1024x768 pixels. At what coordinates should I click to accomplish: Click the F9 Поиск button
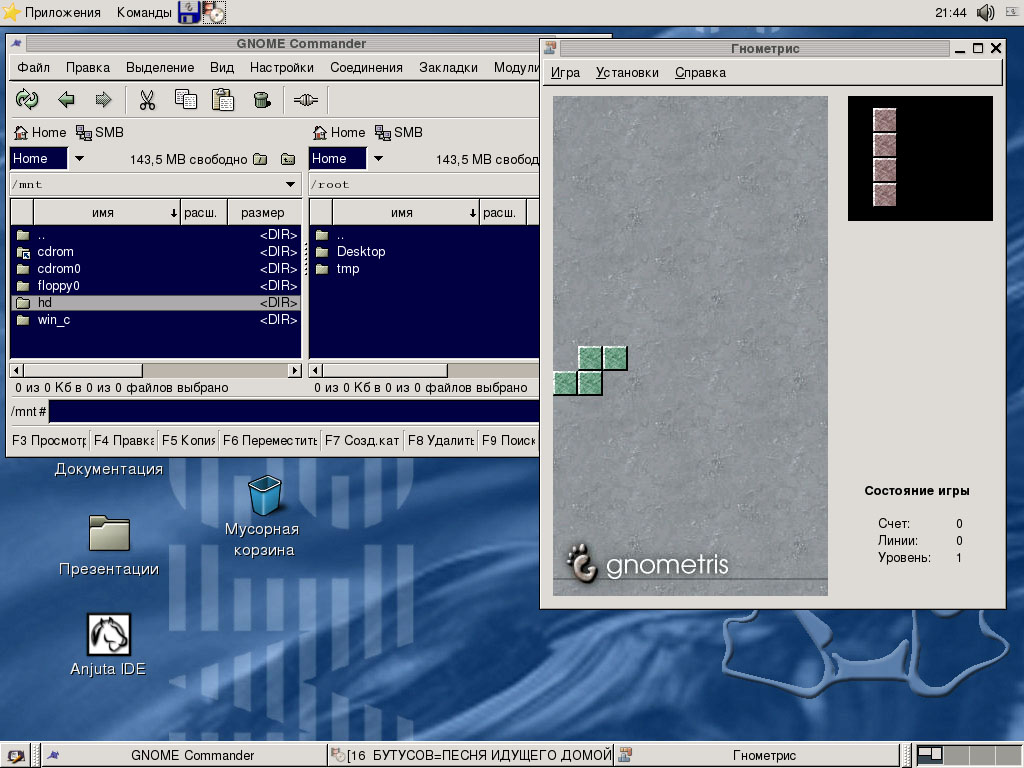(508, 440)
